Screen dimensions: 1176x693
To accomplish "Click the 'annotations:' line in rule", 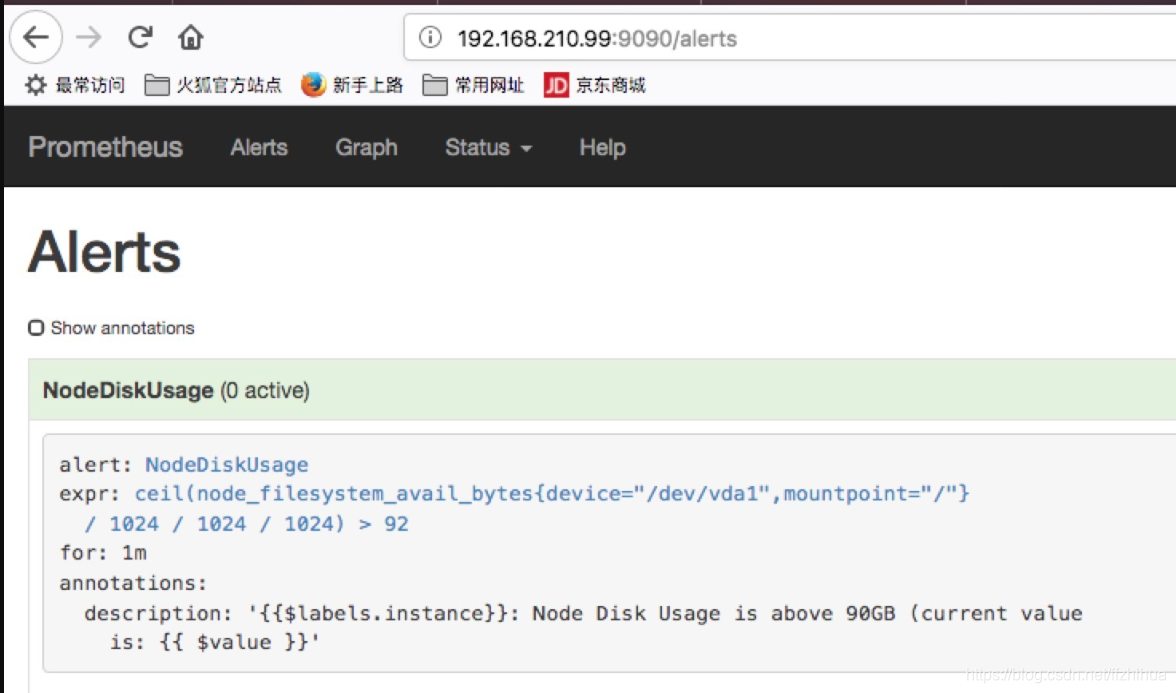I will pos(133,583).
